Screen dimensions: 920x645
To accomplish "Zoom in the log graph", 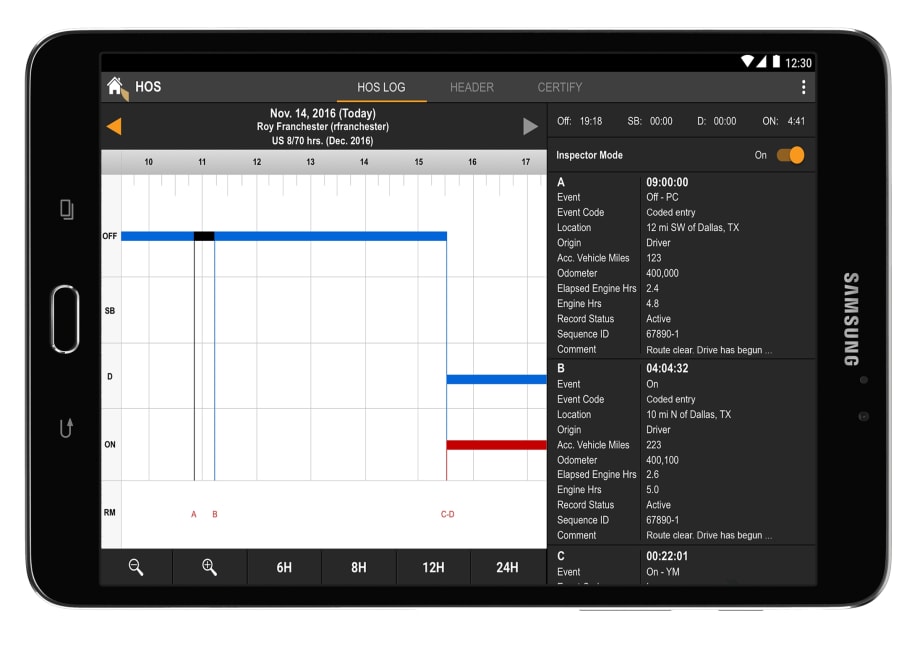I will pos(209,567).
